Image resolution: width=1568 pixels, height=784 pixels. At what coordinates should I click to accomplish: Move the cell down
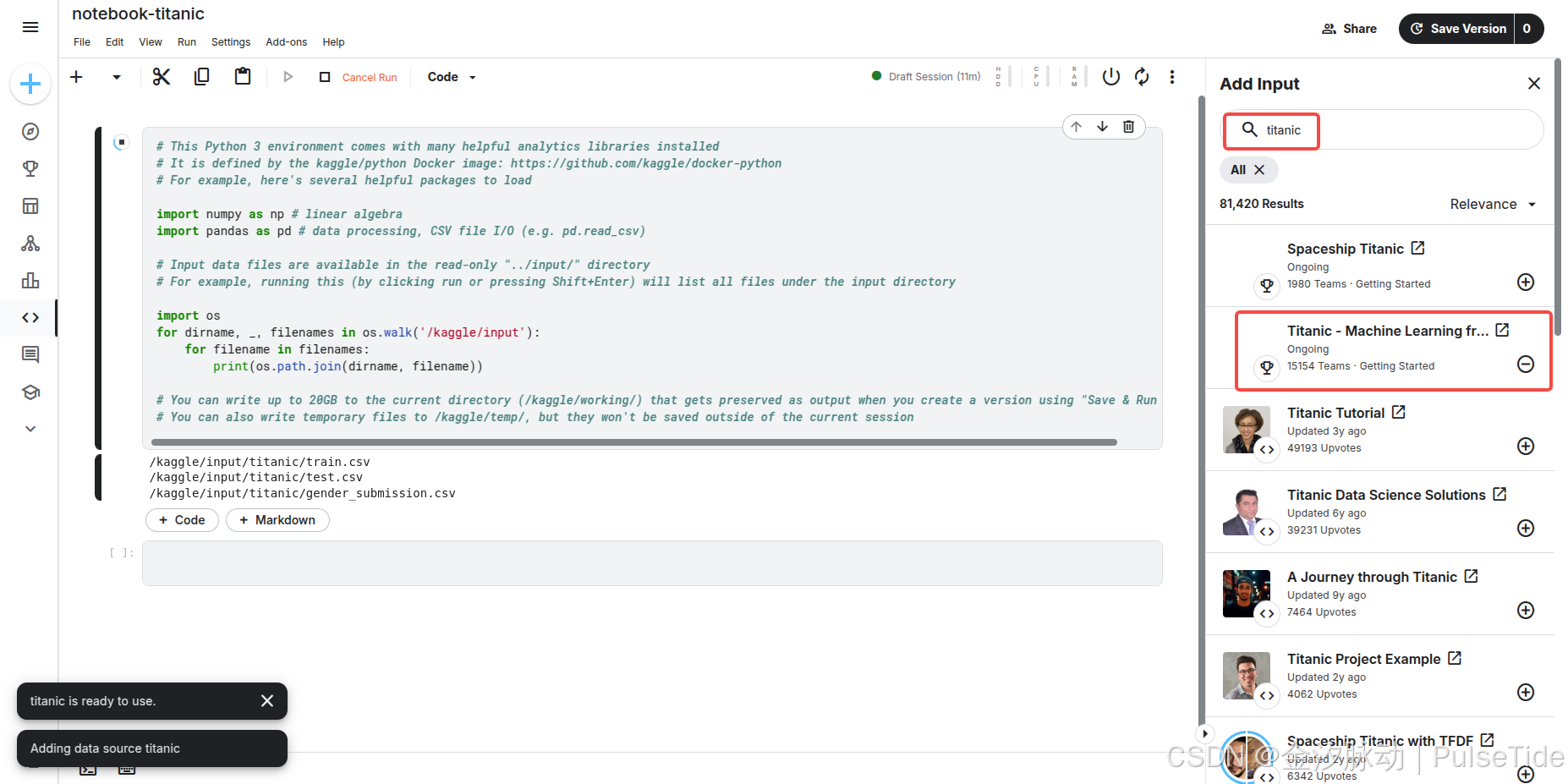1103,127
